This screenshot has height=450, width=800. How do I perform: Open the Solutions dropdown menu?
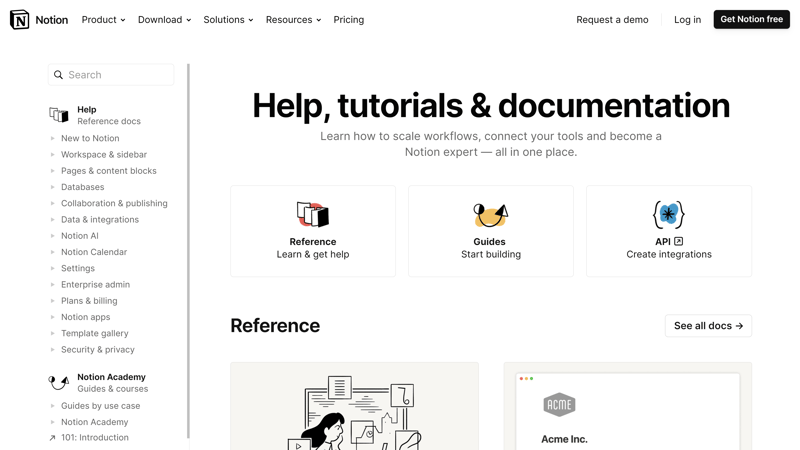[x=228, y=20]
